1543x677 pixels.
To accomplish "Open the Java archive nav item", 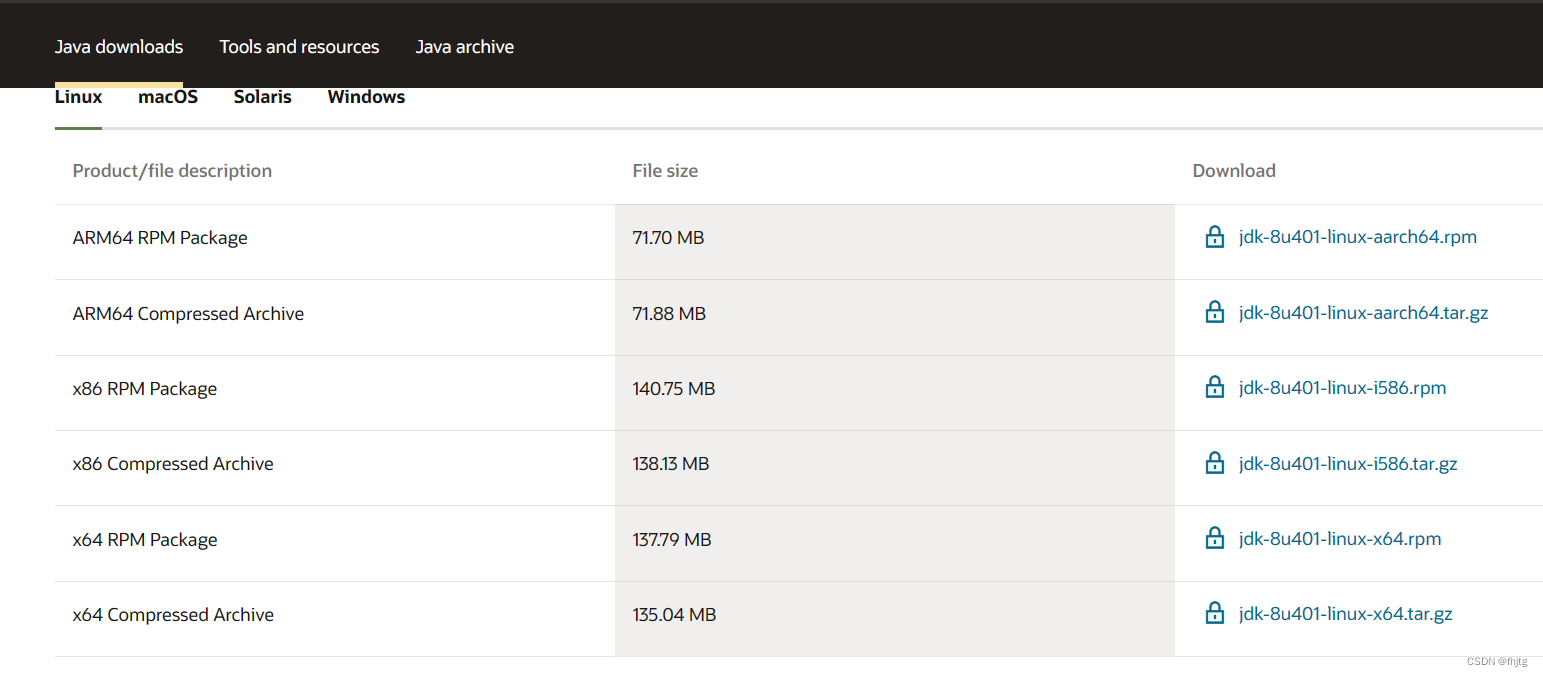I will pyautogui.click(x=465, y=47).
